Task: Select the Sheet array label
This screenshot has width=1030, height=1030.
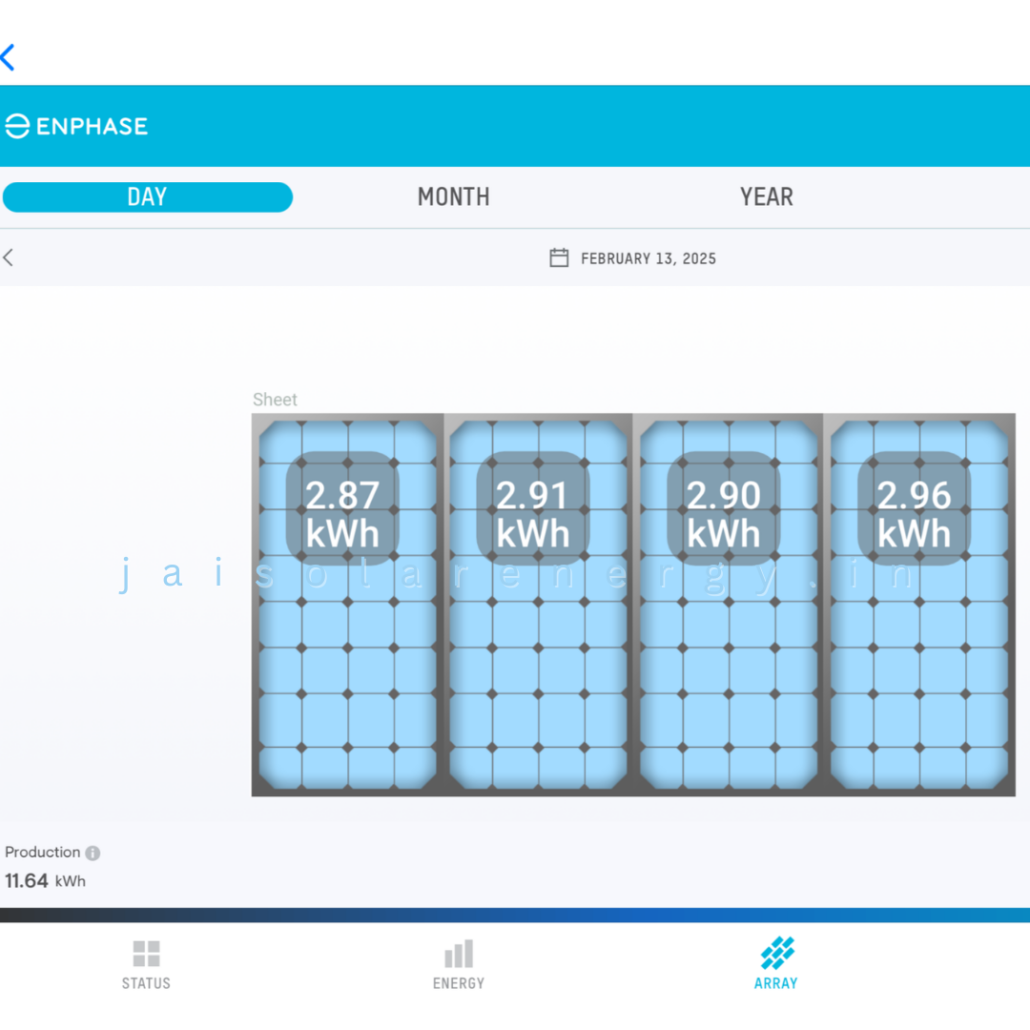Action: coord(275,400)
